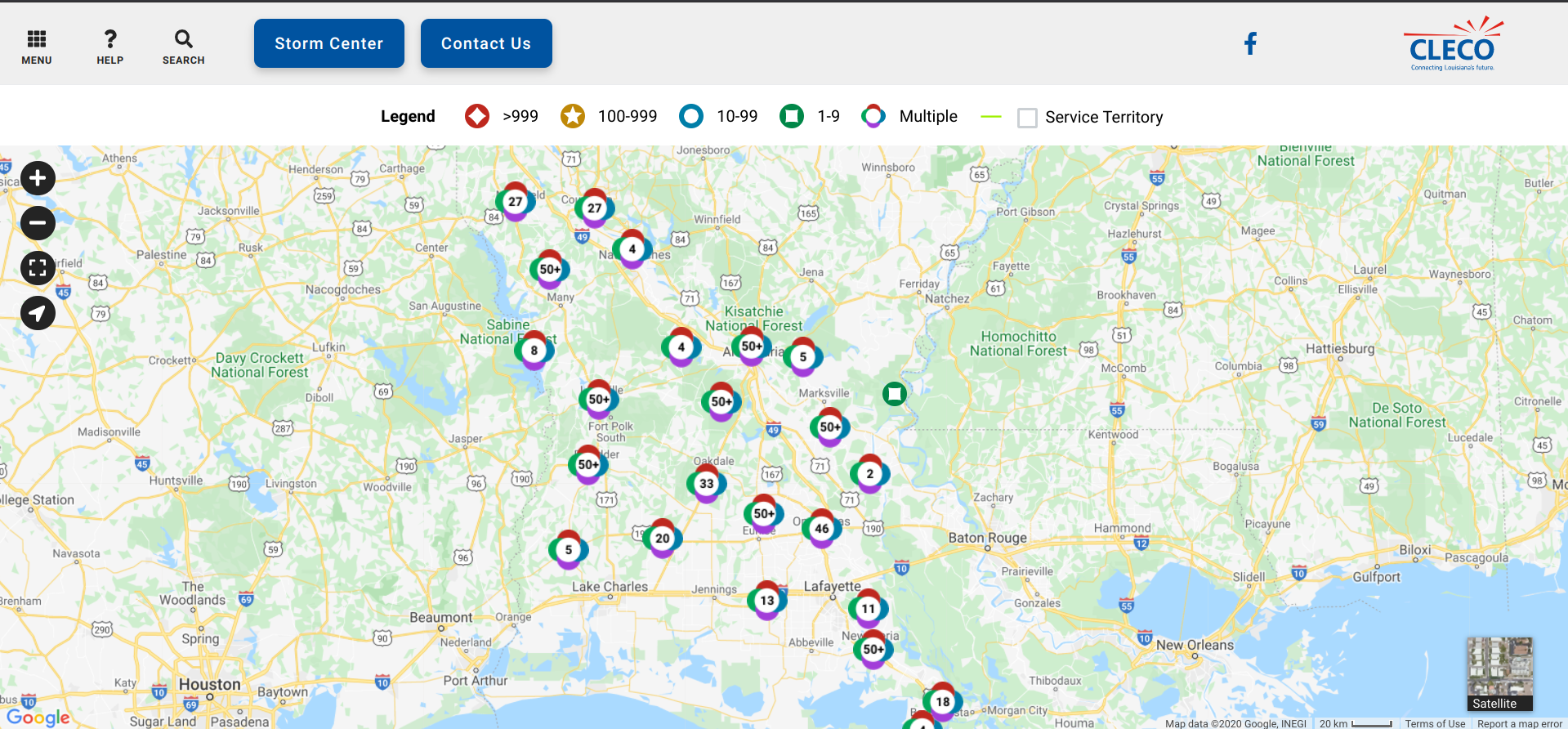Switch to Satellite map view thumbnail

click(1499, 674)
